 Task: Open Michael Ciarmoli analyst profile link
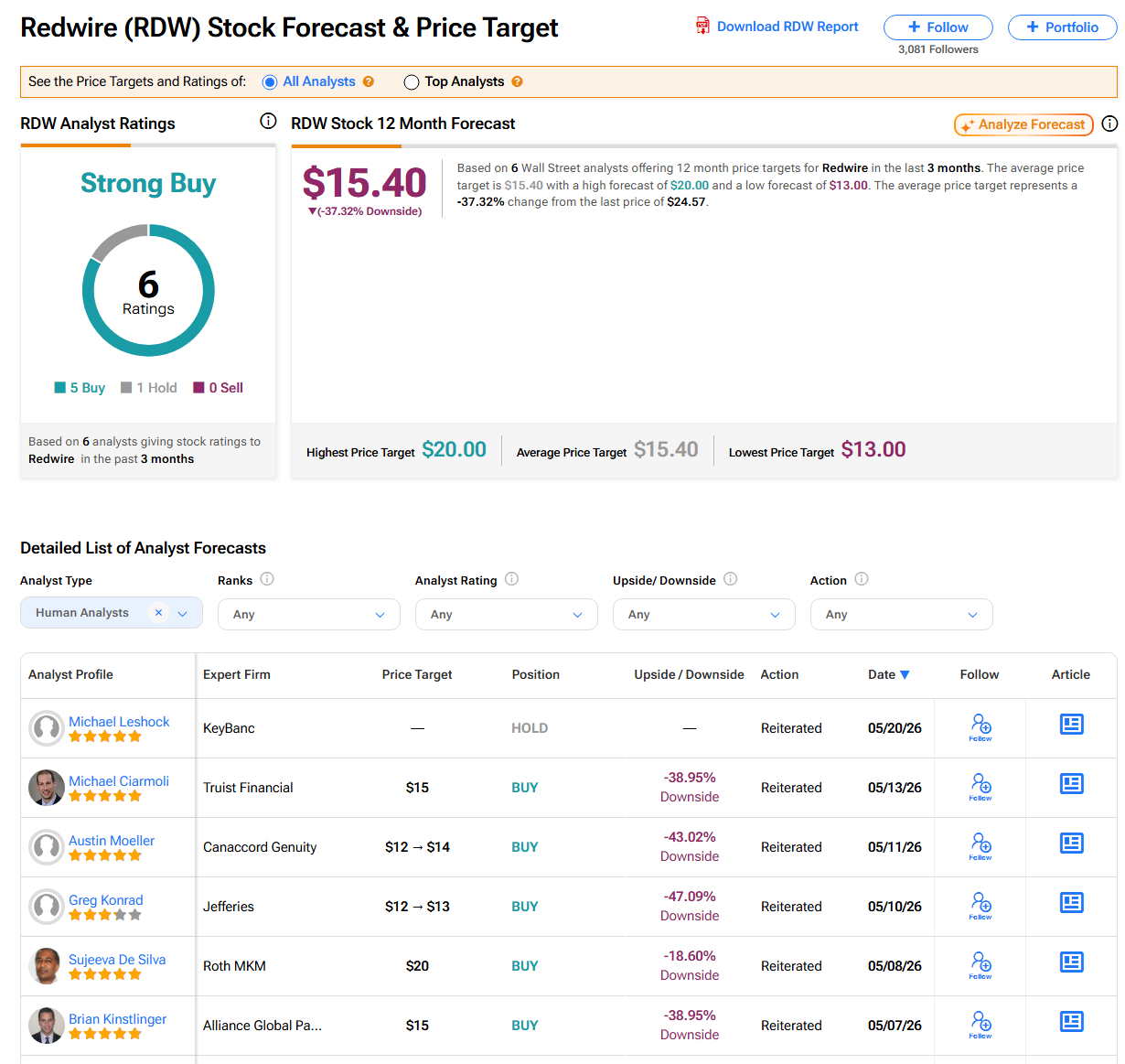[119, 780]
